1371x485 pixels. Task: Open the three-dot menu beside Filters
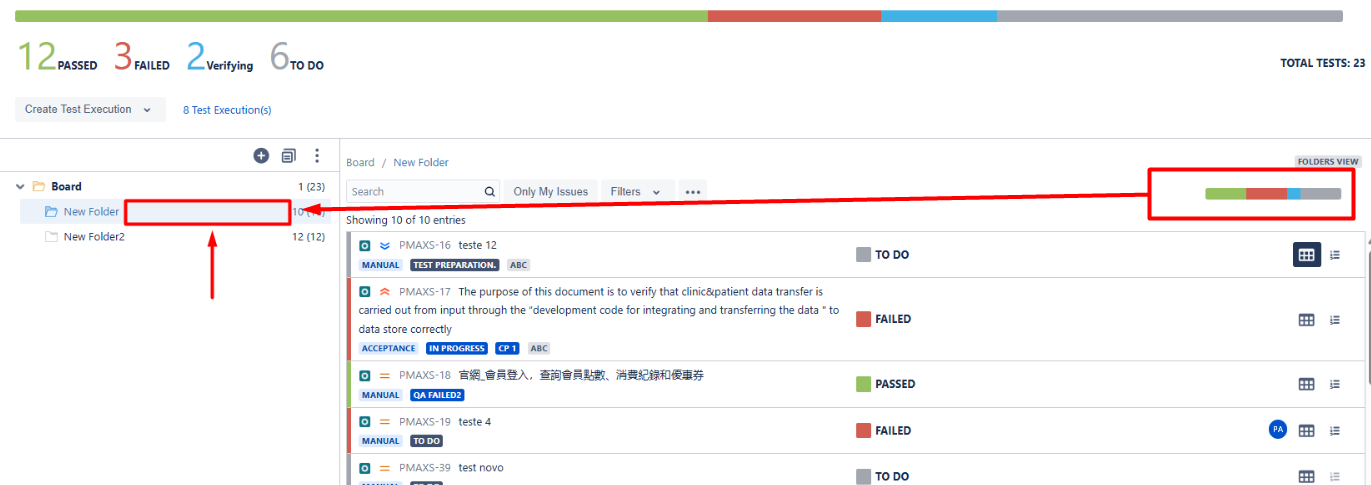[x=692, y=192]
